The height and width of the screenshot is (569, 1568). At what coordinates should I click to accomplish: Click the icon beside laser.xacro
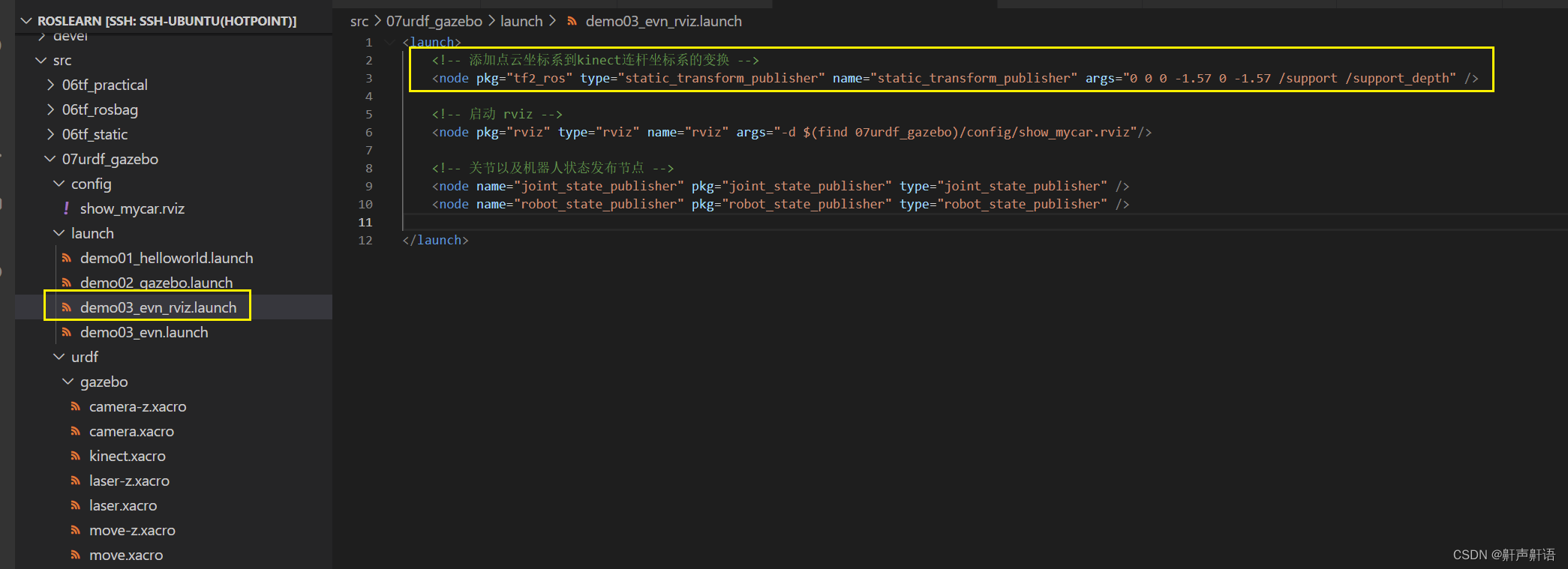click(76, 505)
